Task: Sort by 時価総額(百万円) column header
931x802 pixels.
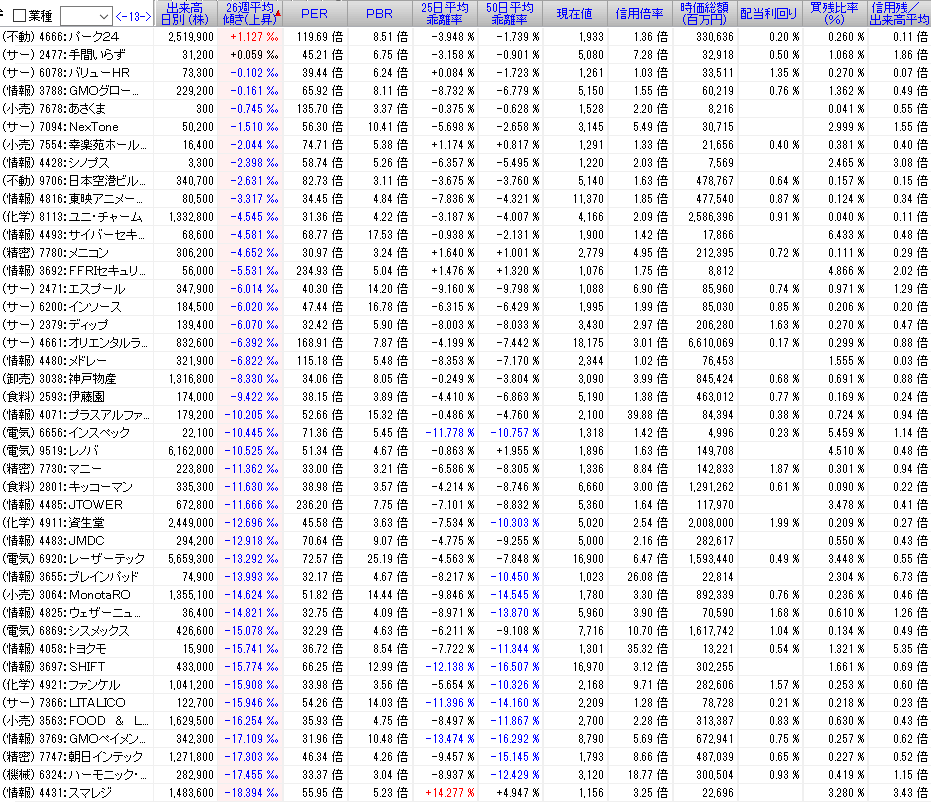Action: pyautogui.click(x=703, y=13)
